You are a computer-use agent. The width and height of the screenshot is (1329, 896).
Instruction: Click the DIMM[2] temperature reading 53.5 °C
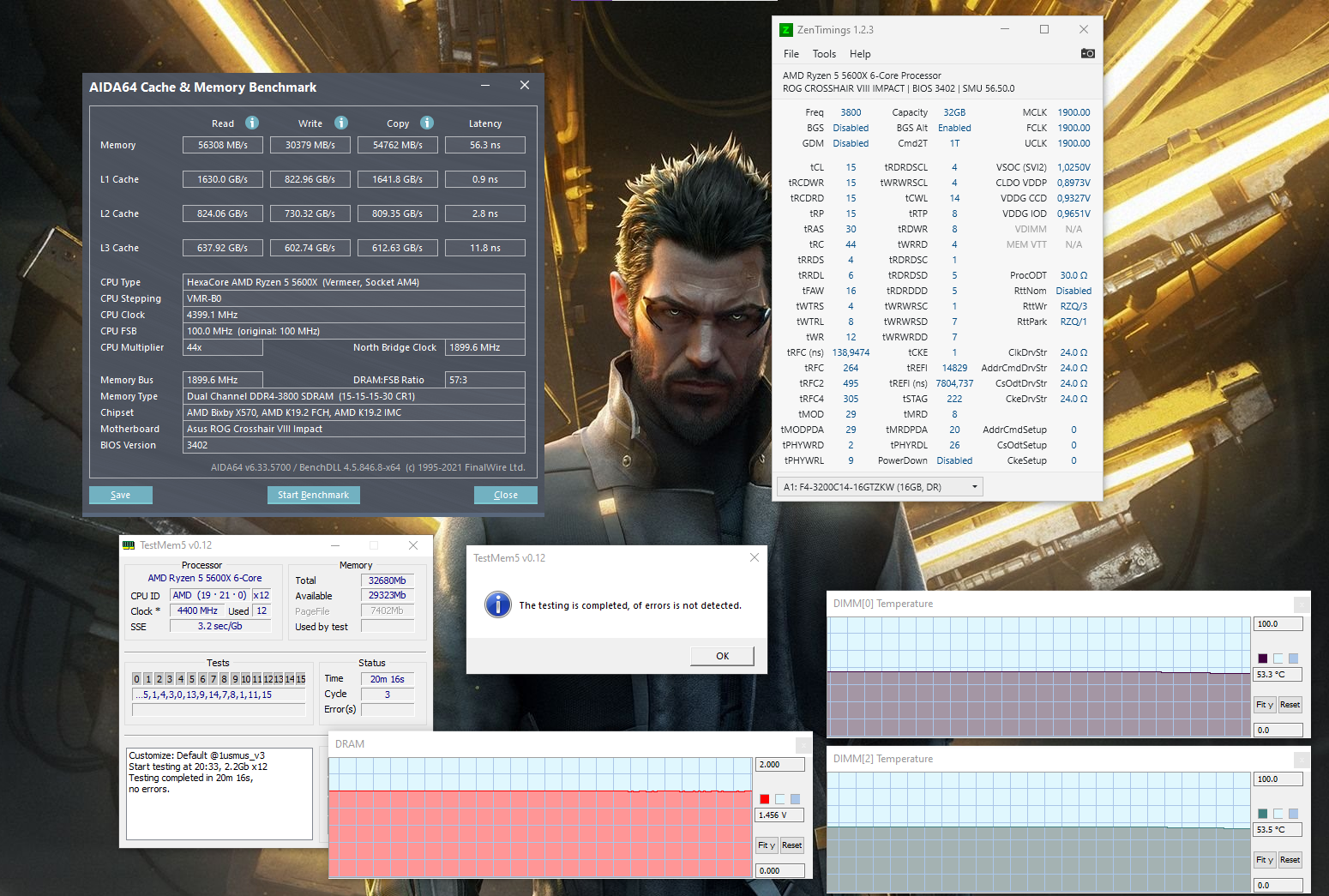coord(1278,830)
